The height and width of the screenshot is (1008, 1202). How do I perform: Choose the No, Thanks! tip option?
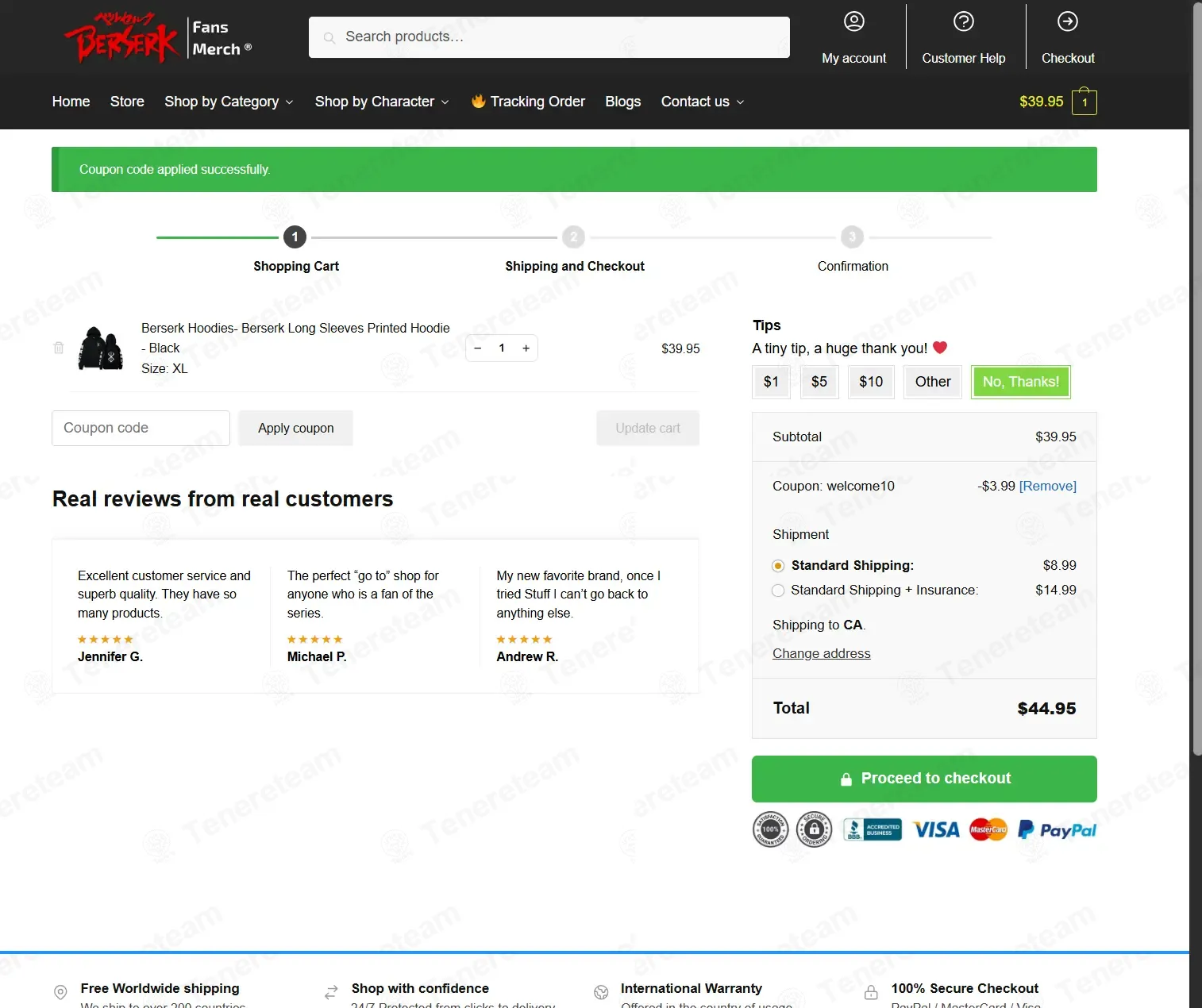coord(1020,382)
